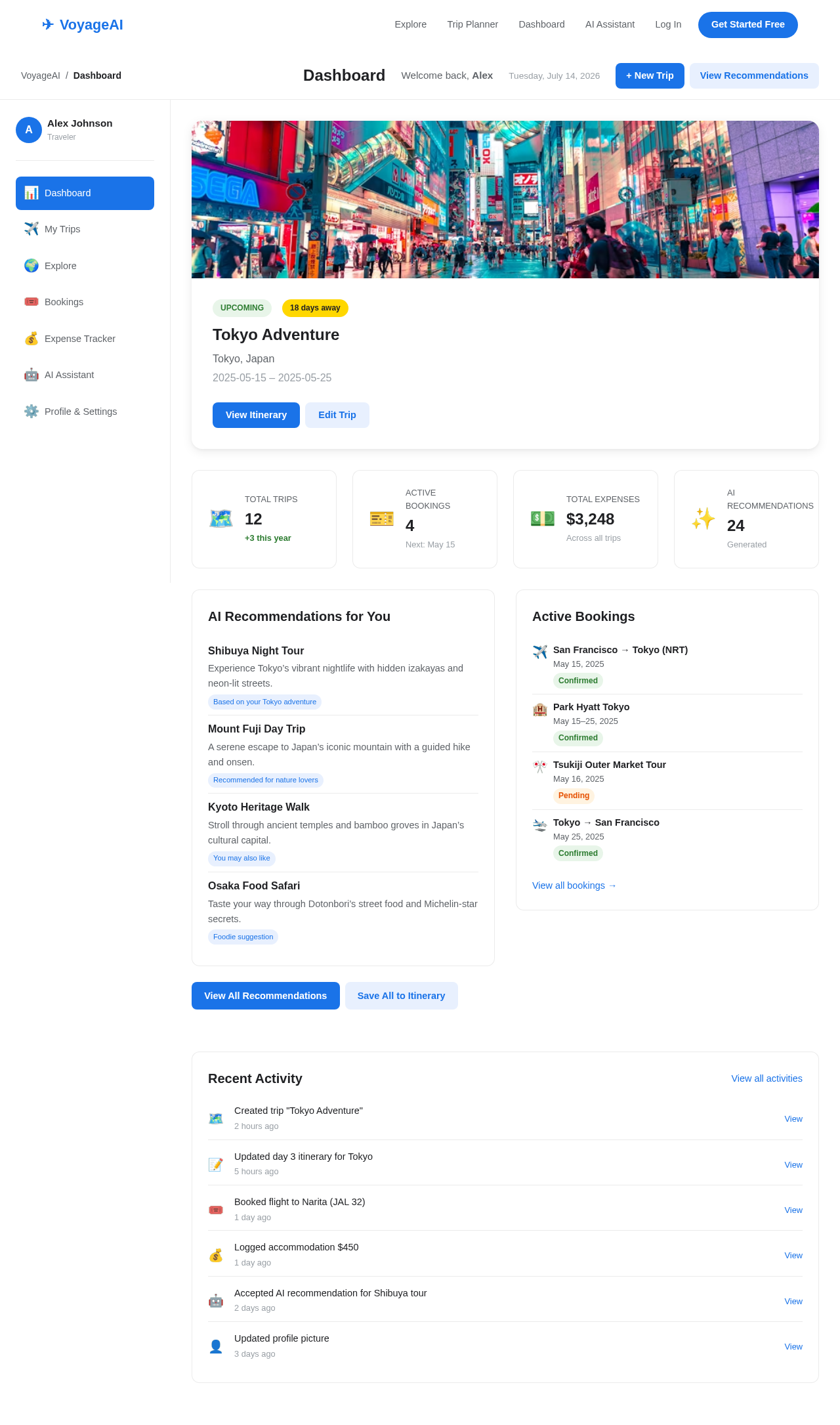Click the VoyageAI breadcrumb link
The image size is (840, 1425).
41,75
